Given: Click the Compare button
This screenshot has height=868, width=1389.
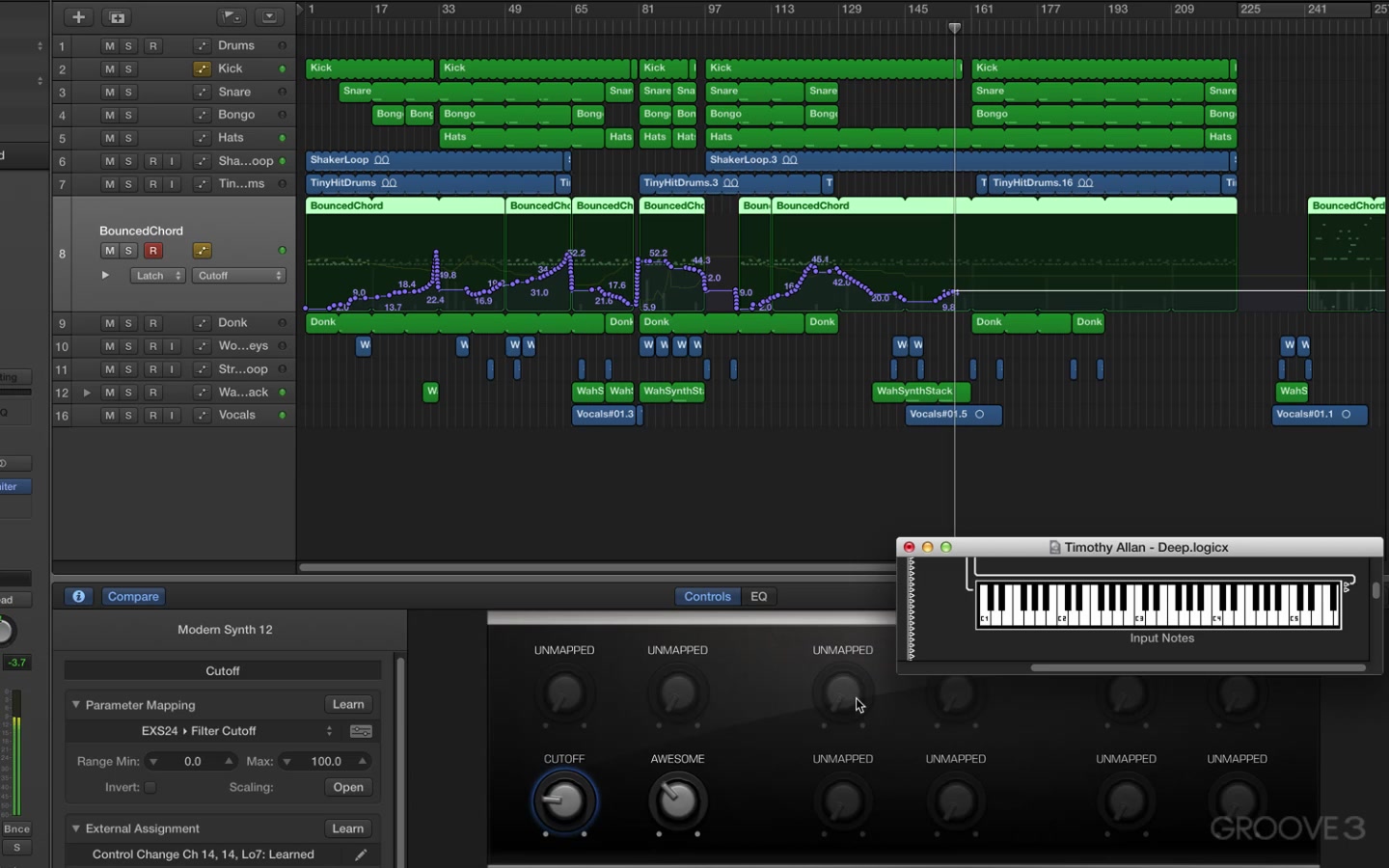Looking at the screenshot, I should click(133, 596).
